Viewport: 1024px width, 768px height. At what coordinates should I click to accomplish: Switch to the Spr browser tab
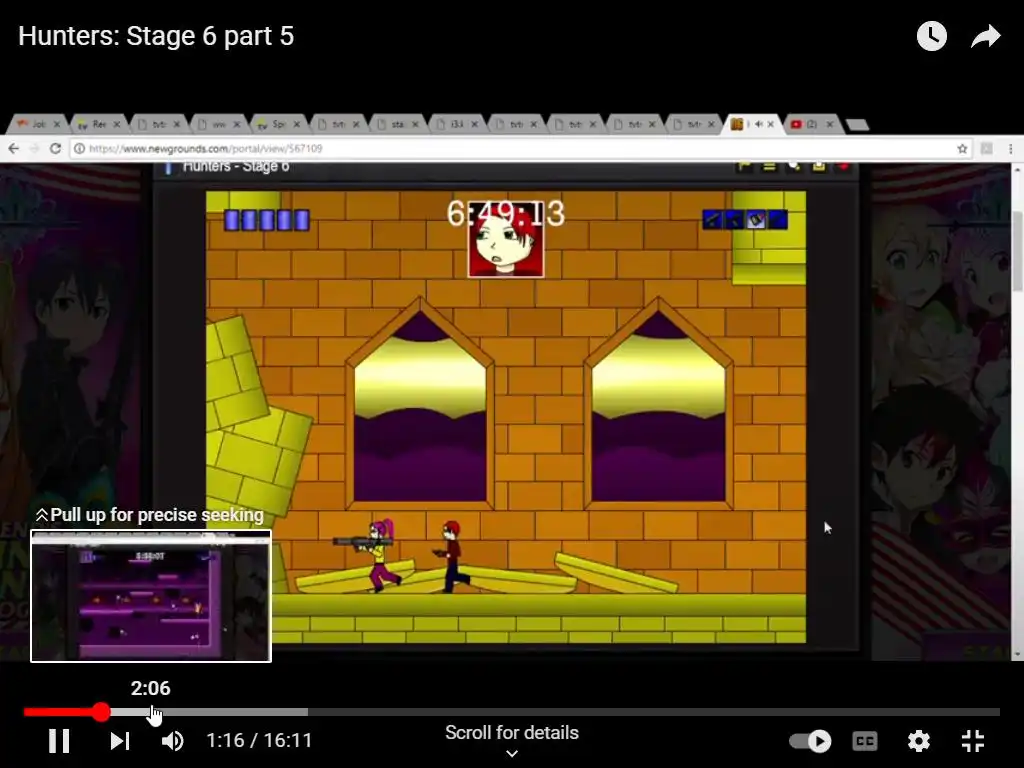[278, 124]
